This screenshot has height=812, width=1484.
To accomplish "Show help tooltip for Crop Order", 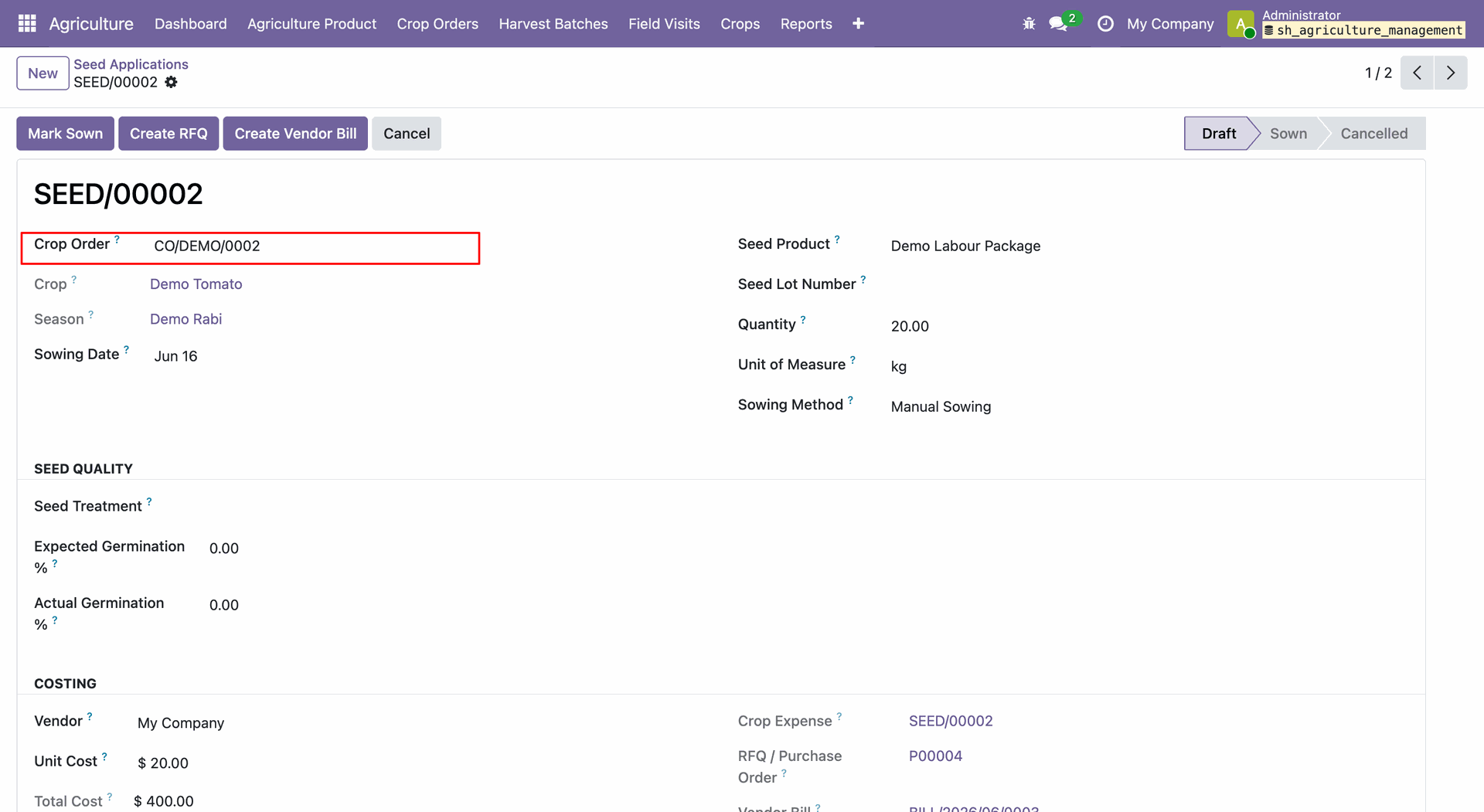I will click(x=117, y=240).
